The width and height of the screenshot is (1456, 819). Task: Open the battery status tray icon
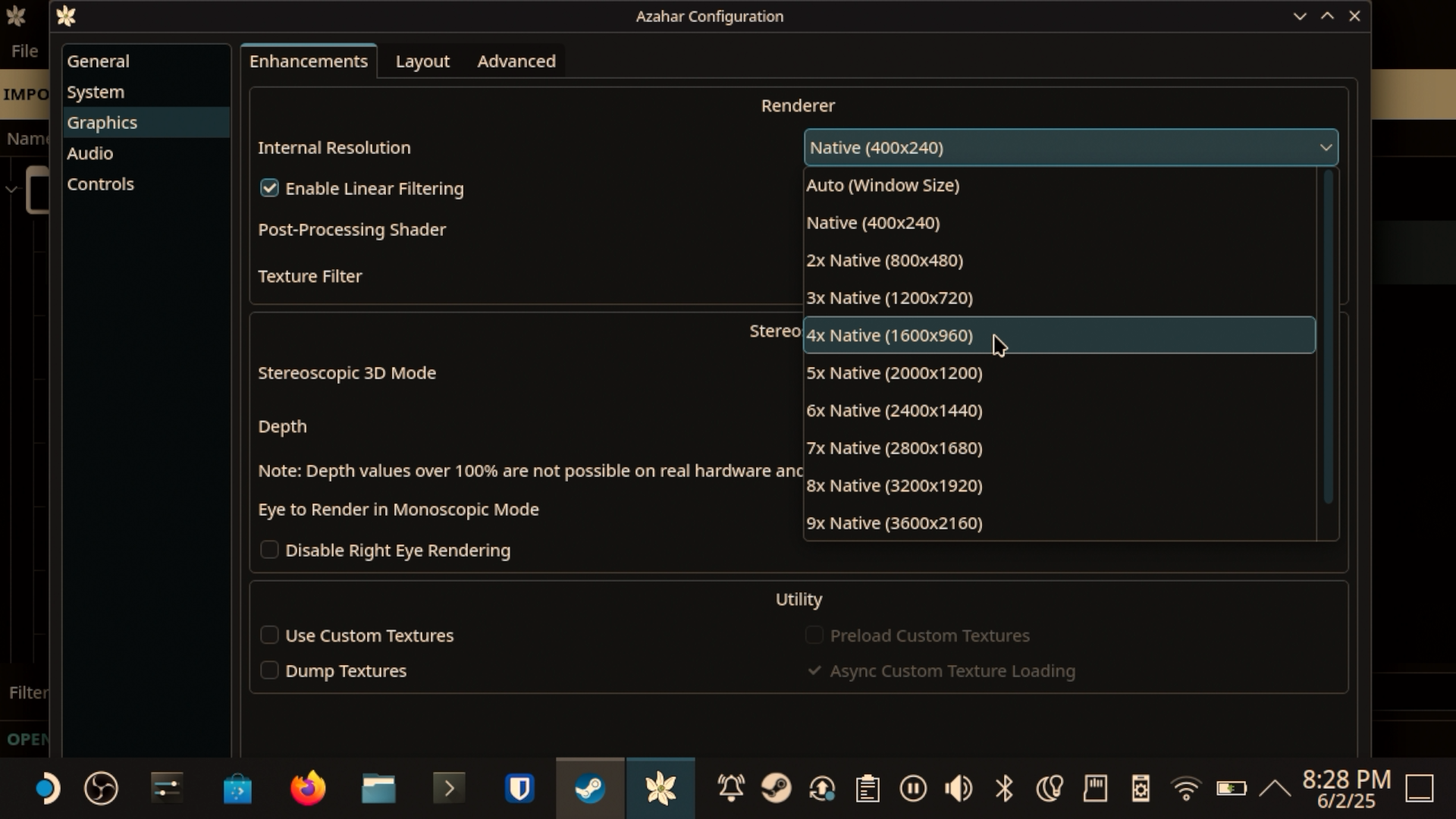point(1232,789)
